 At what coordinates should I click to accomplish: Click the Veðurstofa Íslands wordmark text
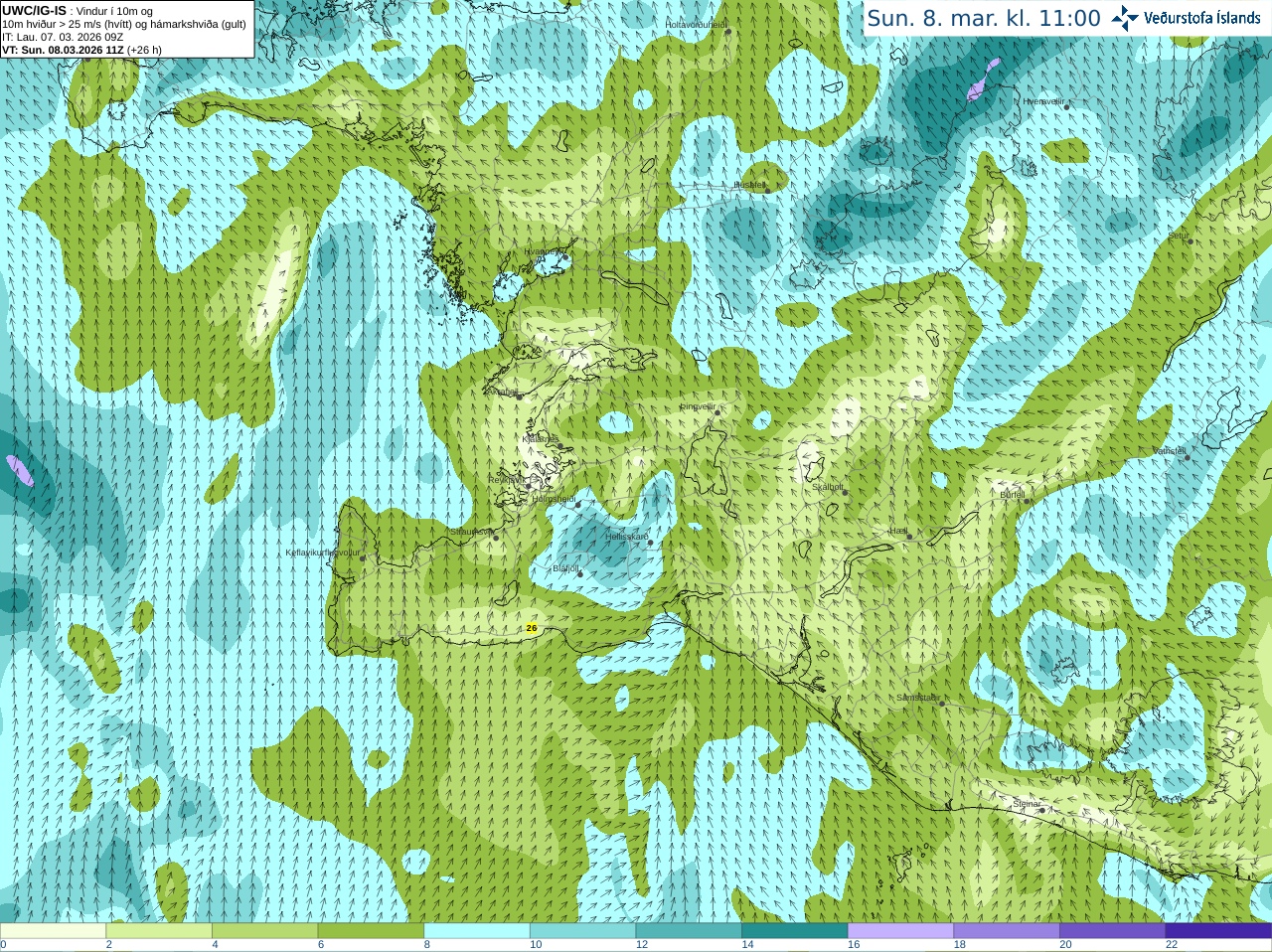(1202, 18)
